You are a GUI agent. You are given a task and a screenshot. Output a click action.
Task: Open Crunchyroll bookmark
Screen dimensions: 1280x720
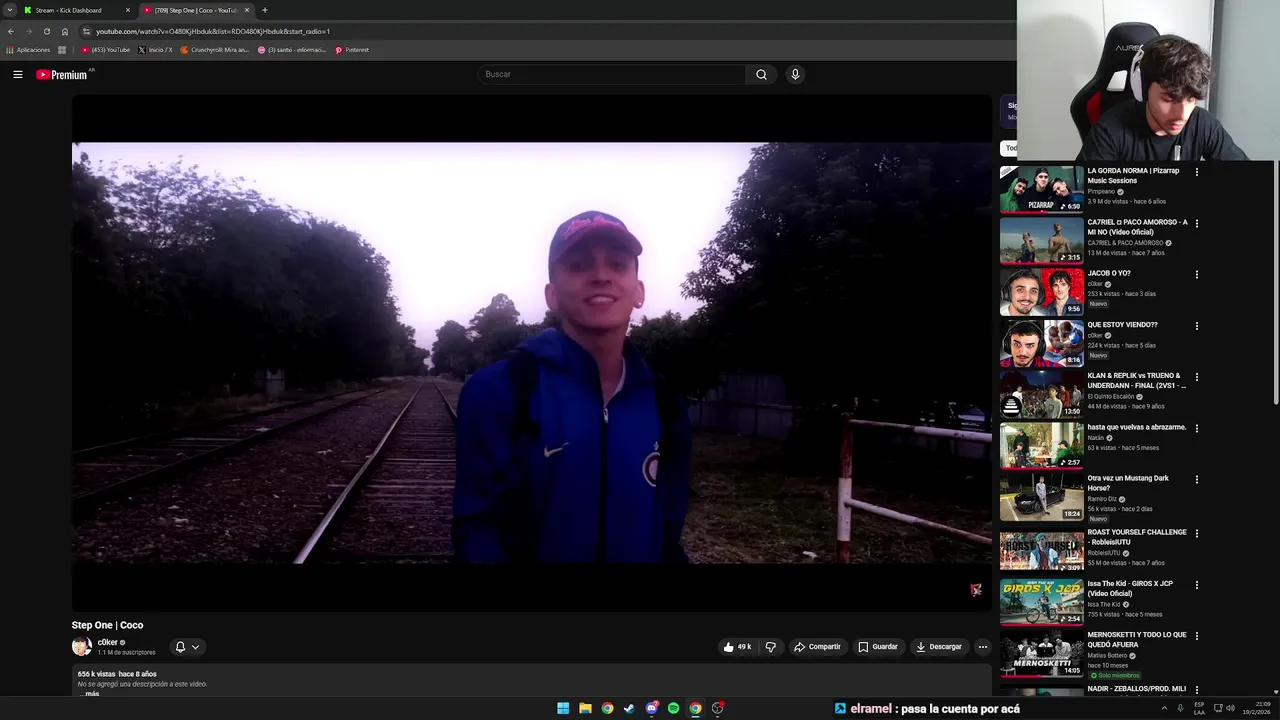(x=214, y=50)
